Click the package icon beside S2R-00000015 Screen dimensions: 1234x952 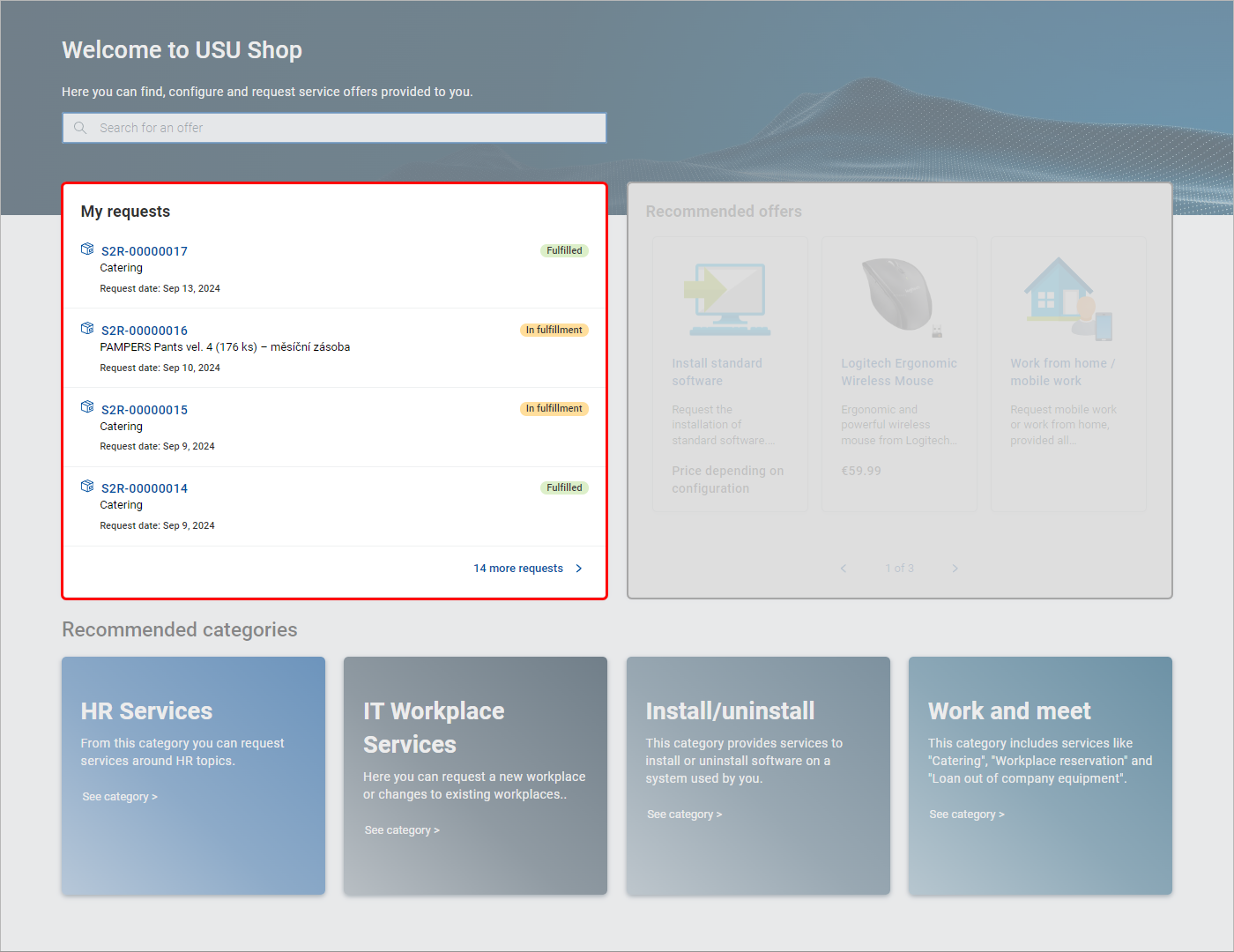87,407
